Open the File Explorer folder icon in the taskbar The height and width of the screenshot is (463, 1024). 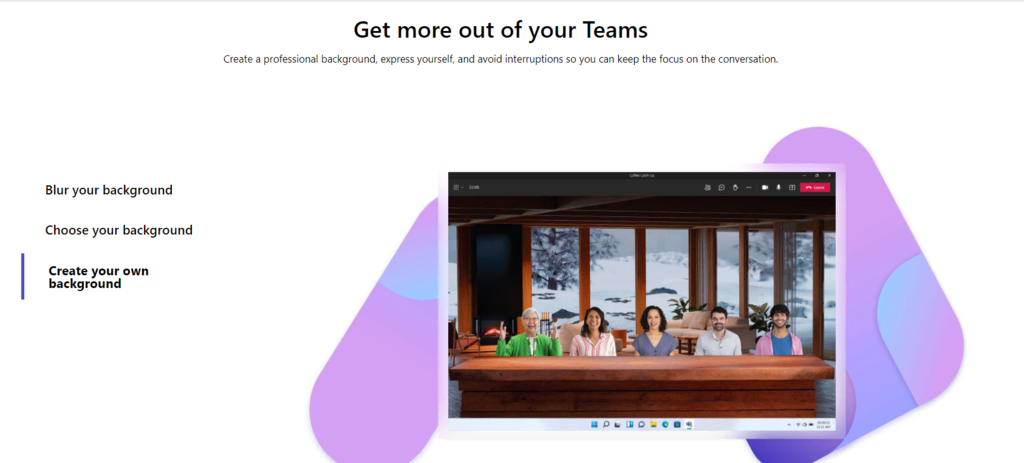(654, 424)
